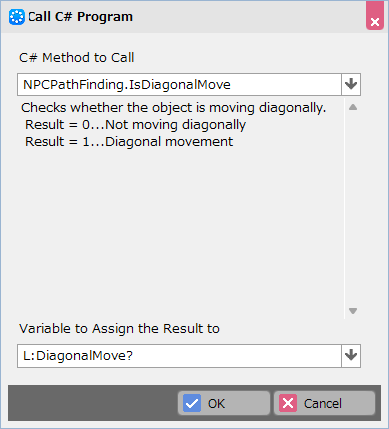Viewport: 389px width, 429px height.
Task: Click the blue app icon in title bar
Action: 17,17
